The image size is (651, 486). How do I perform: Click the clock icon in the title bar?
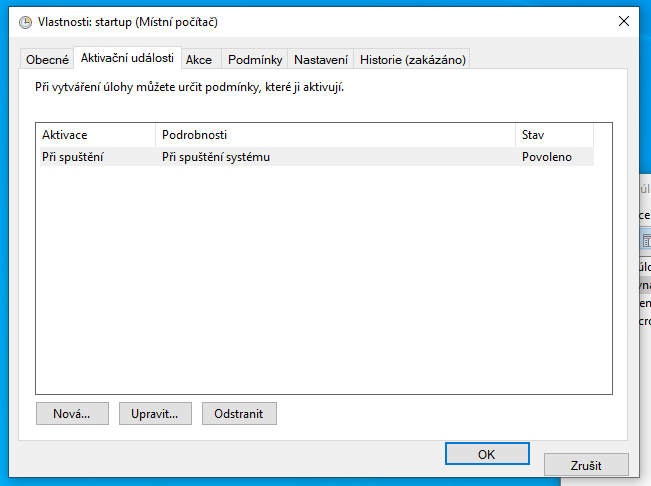coord(26,21)
